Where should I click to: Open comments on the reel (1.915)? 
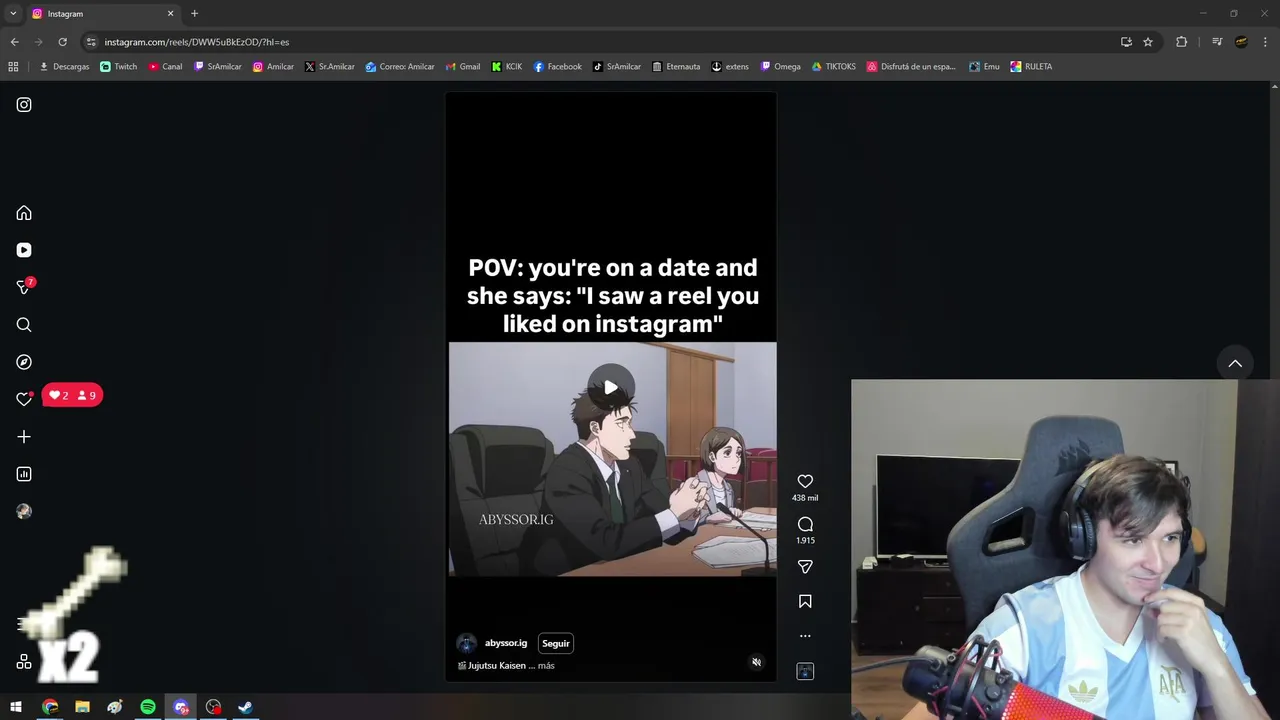click(805, 524)
